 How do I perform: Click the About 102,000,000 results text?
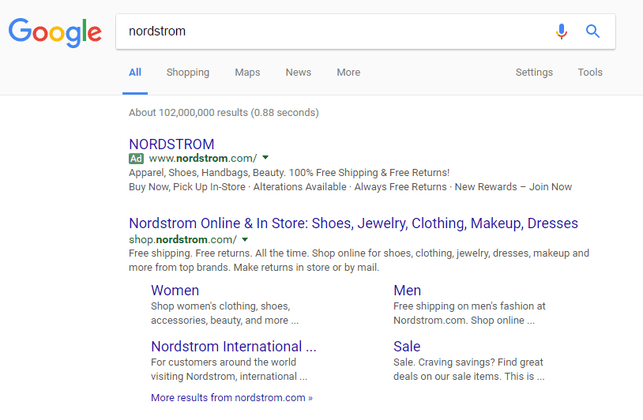coord(223,112)
